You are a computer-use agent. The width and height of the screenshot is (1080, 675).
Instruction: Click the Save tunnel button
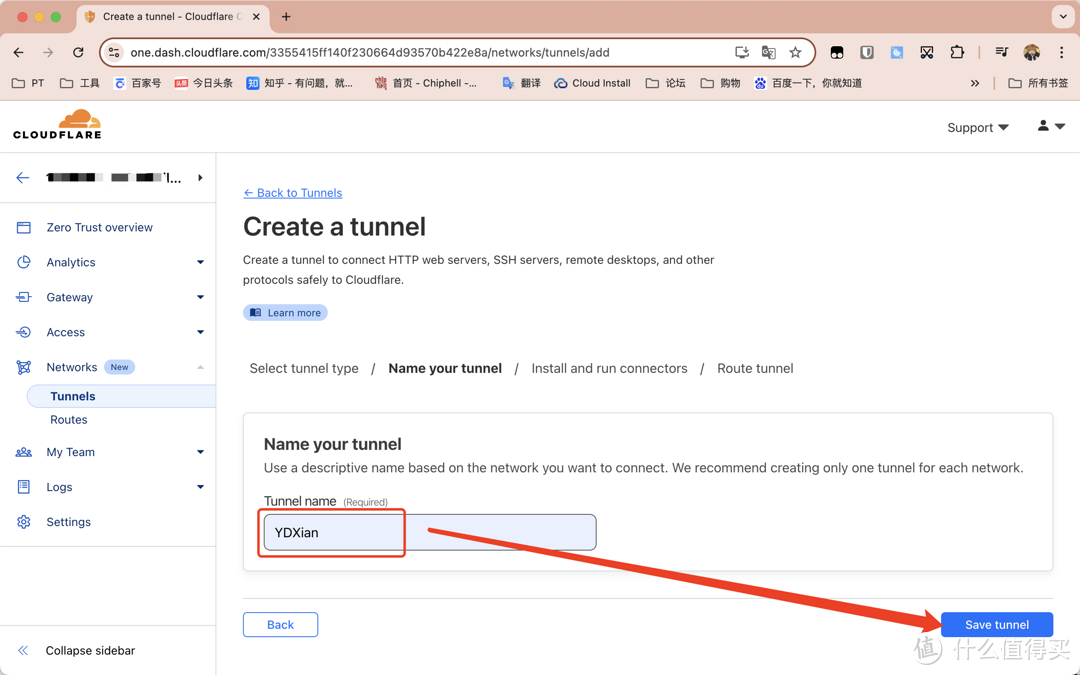996,624
